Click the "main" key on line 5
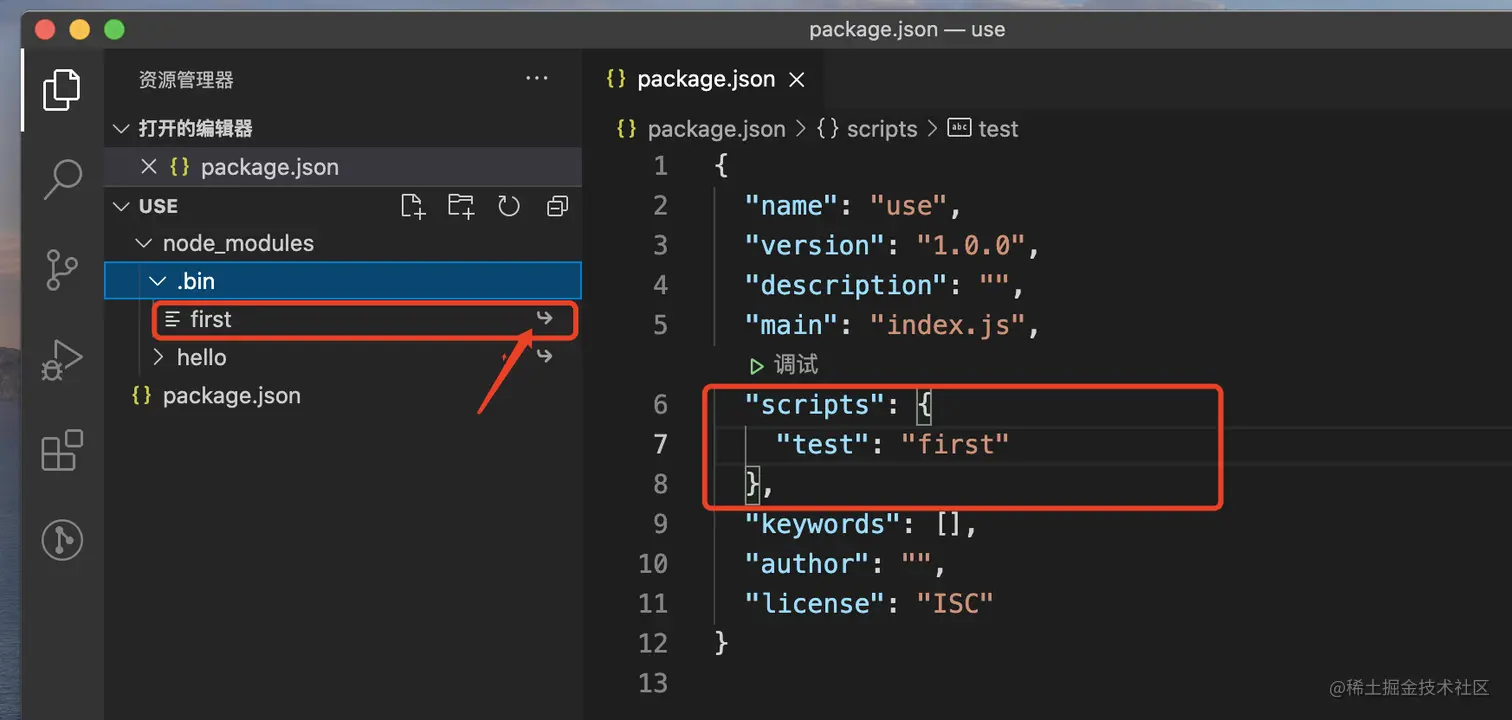This screenshot has height=720, width=1512. click(x=790, y=326)
